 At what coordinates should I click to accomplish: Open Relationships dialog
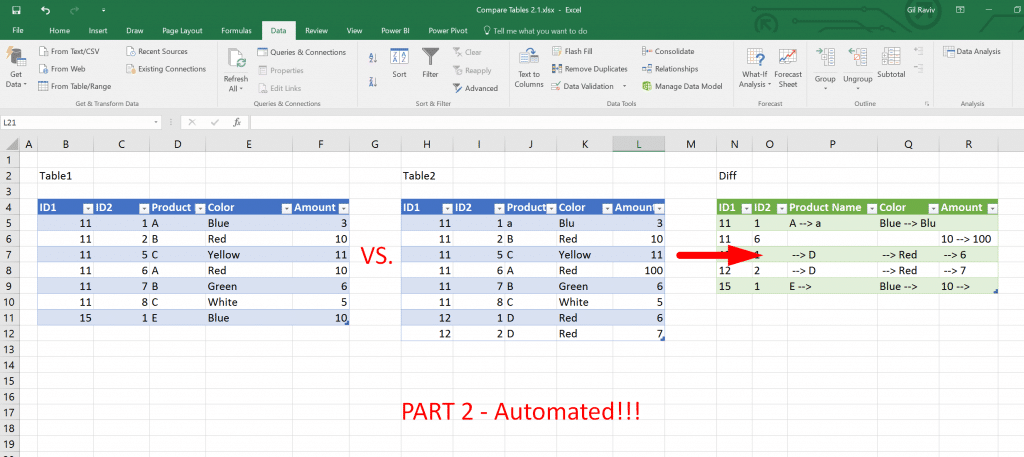point(670,69)
